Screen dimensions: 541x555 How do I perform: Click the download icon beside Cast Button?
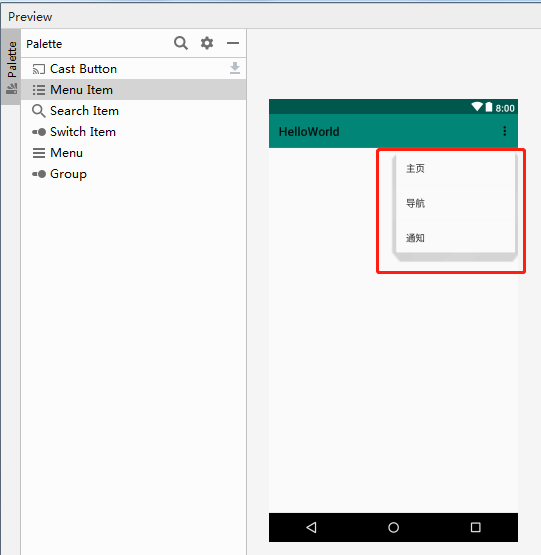tap(235, 68)
